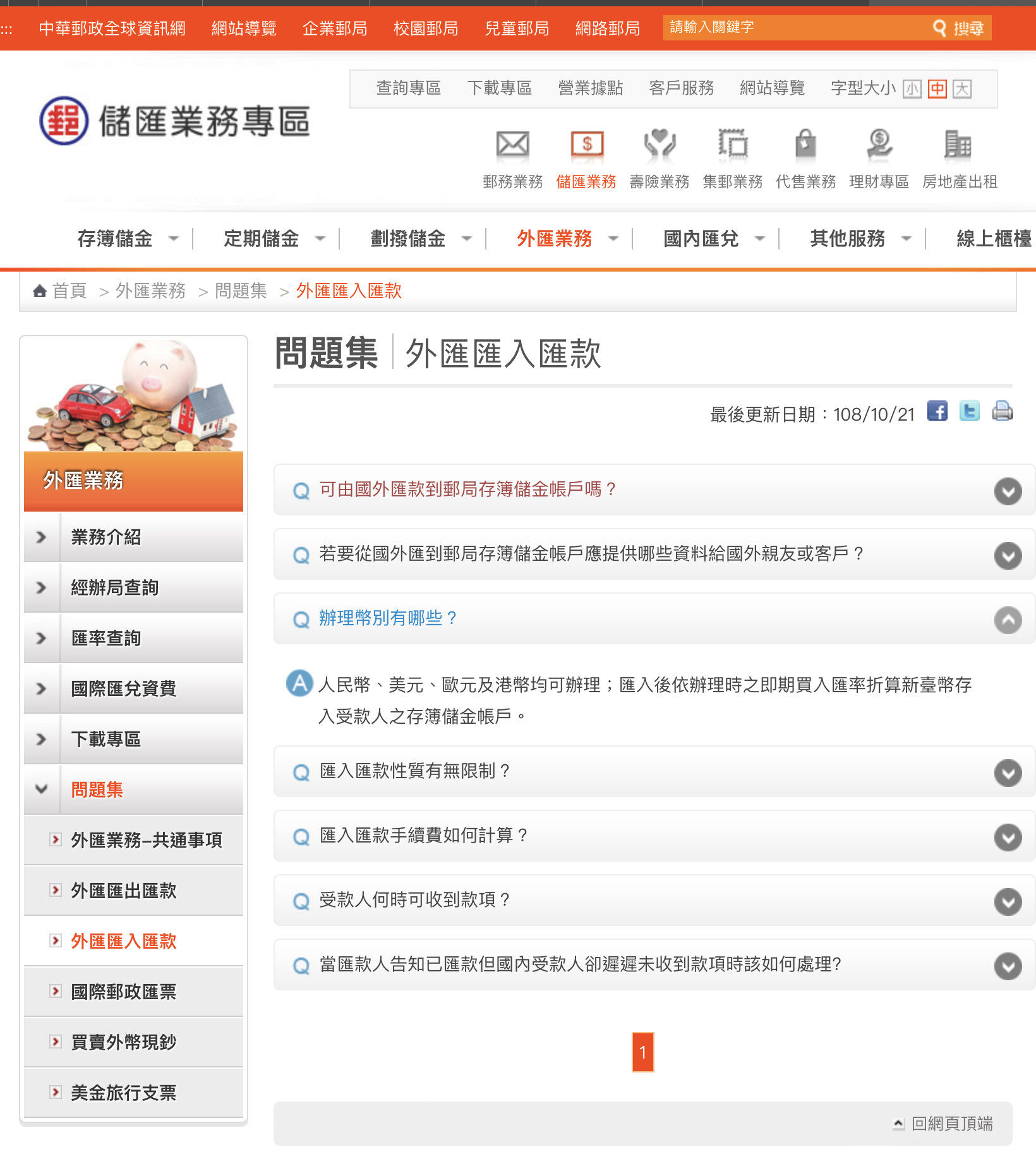The height and width of the screenshot is (1171, 1036).
Task: Click 回網頁頂端 back to top
Action: point(943,1124)
